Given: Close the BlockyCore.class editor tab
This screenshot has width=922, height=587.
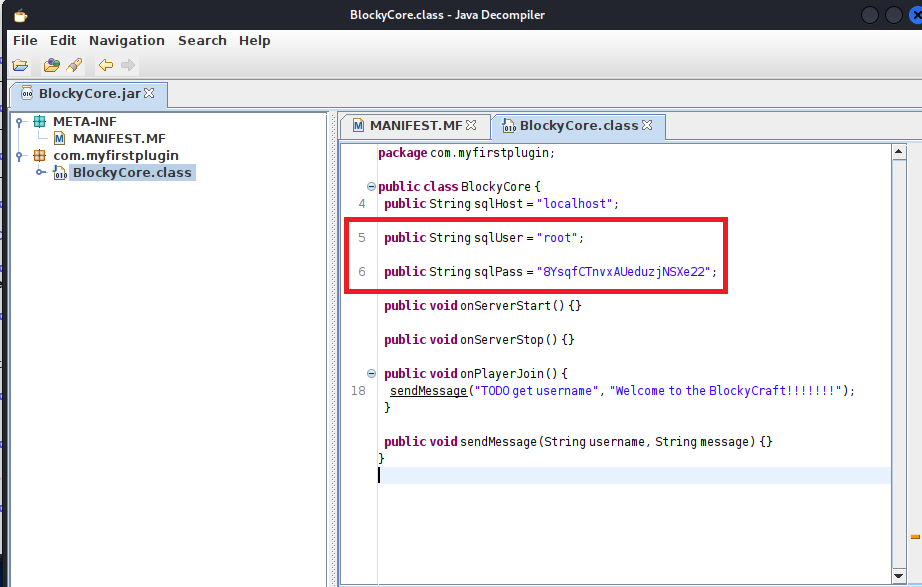Looking at the screenshot, I should [647, 126].
